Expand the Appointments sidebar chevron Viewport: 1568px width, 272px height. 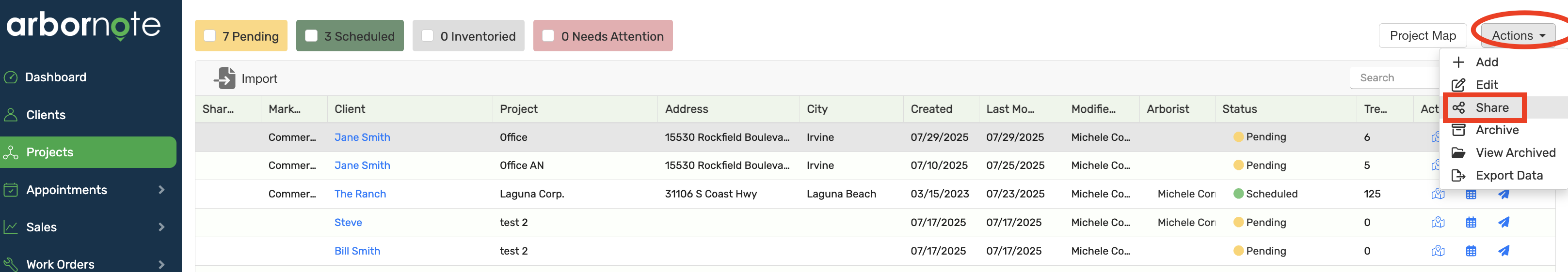pyautogui.click(x=161, y=190)
